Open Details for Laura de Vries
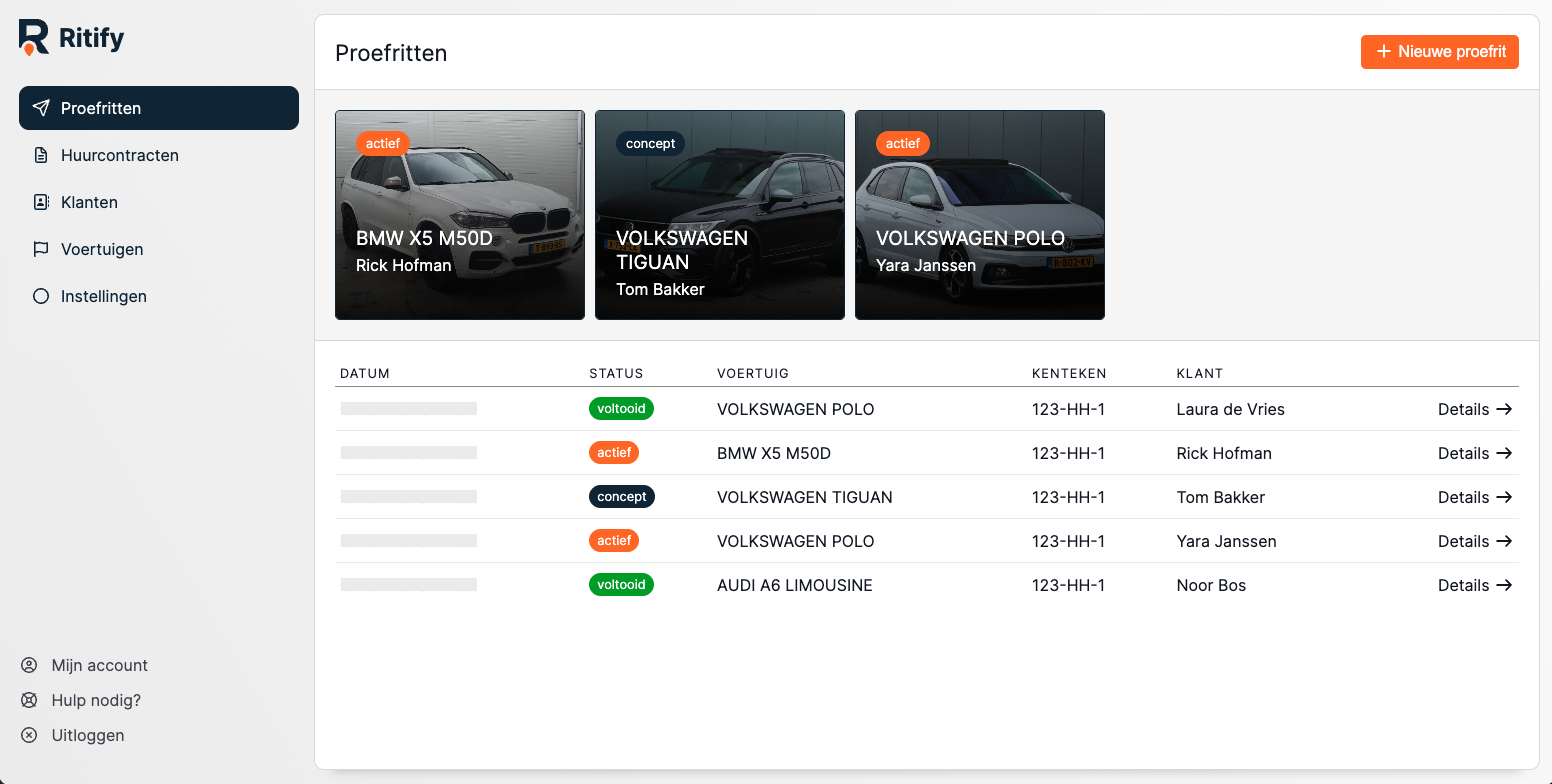Image resolution: width=1552 pixels, height=784 pixels. pos(1475,409)
